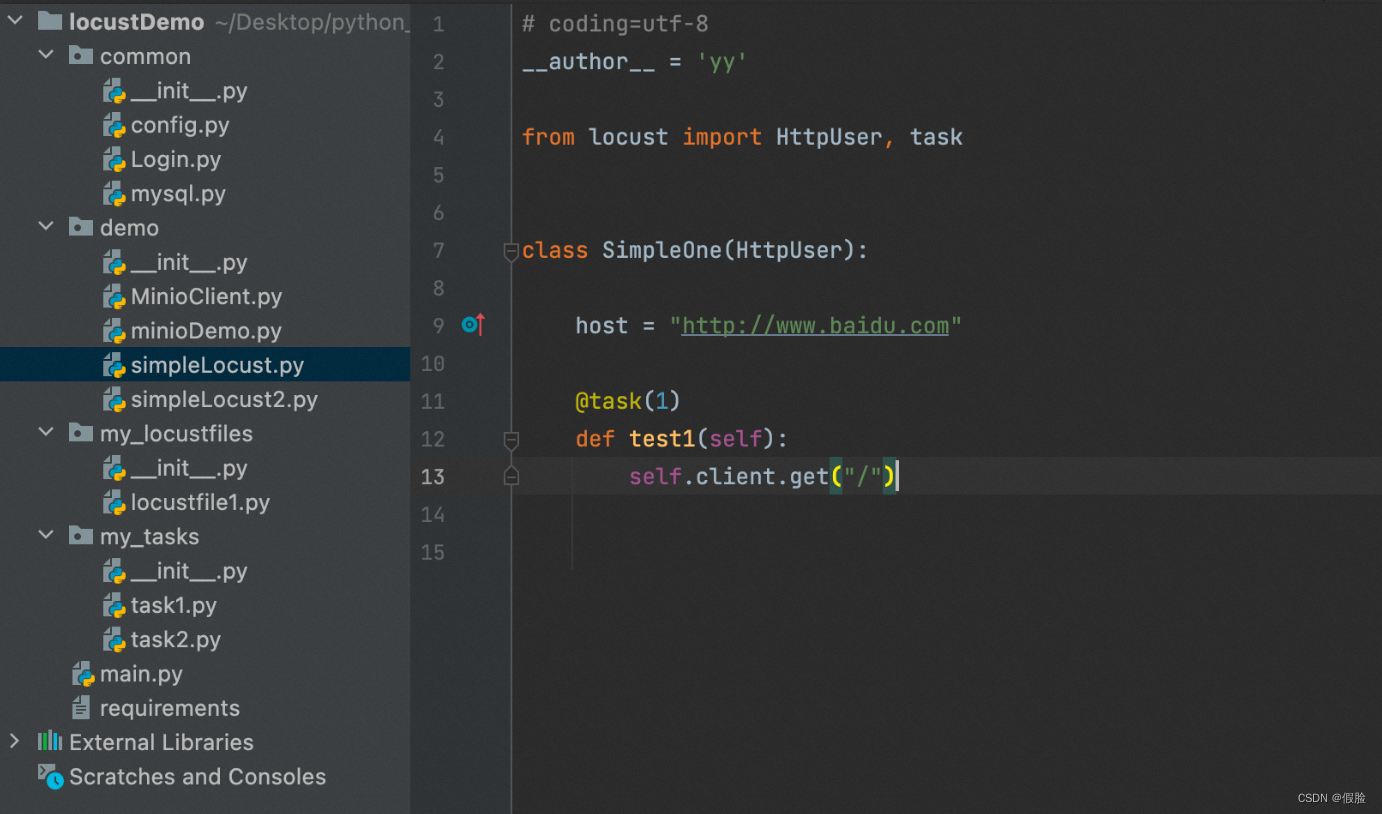Click line number 10 in the gutter
The image size is (1382, 814).
[432, 363]
